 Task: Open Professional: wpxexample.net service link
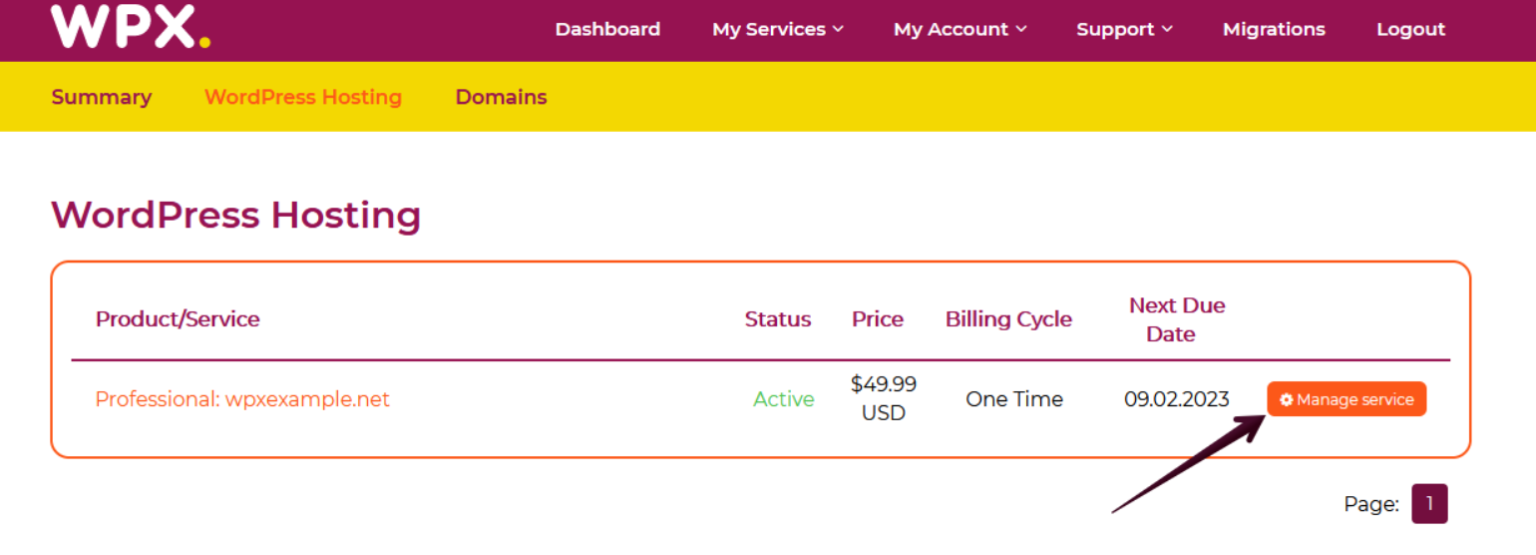tap(242, 399)
